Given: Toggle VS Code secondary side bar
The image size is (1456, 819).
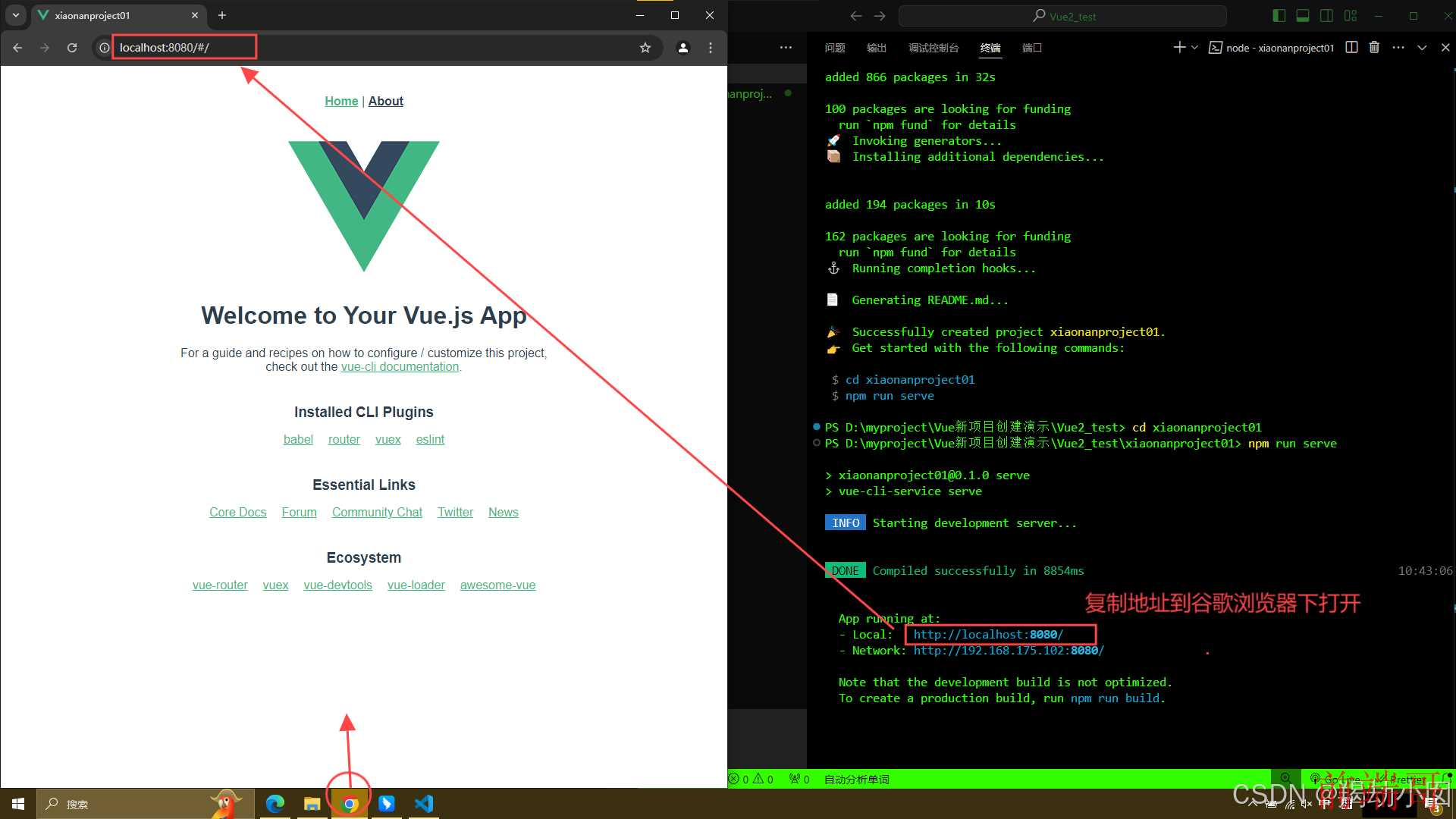Looking at the screenshot, I should click(1326, 16).
